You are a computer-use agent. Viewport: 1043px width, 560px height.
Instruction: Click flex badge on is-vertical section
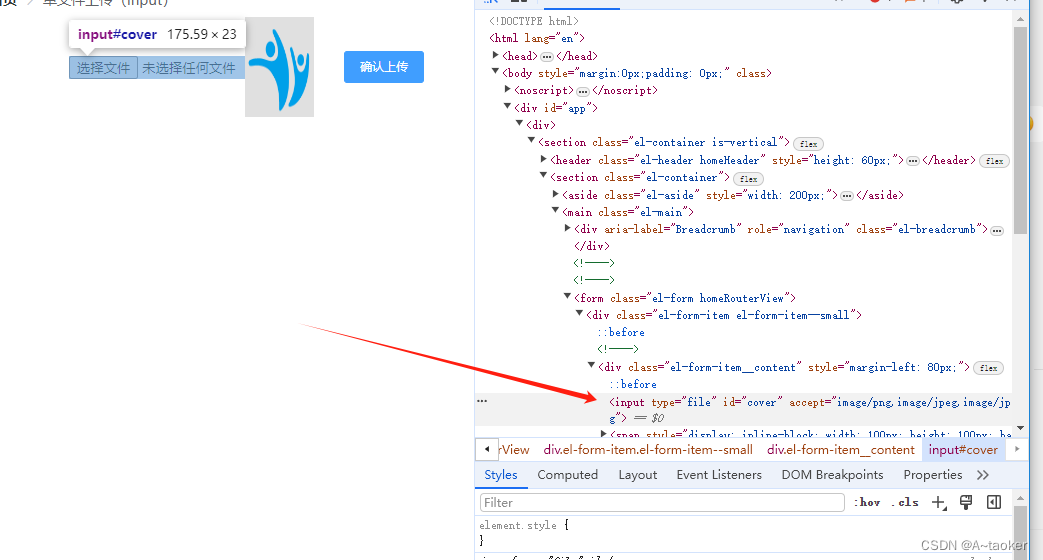pos(809,144)
